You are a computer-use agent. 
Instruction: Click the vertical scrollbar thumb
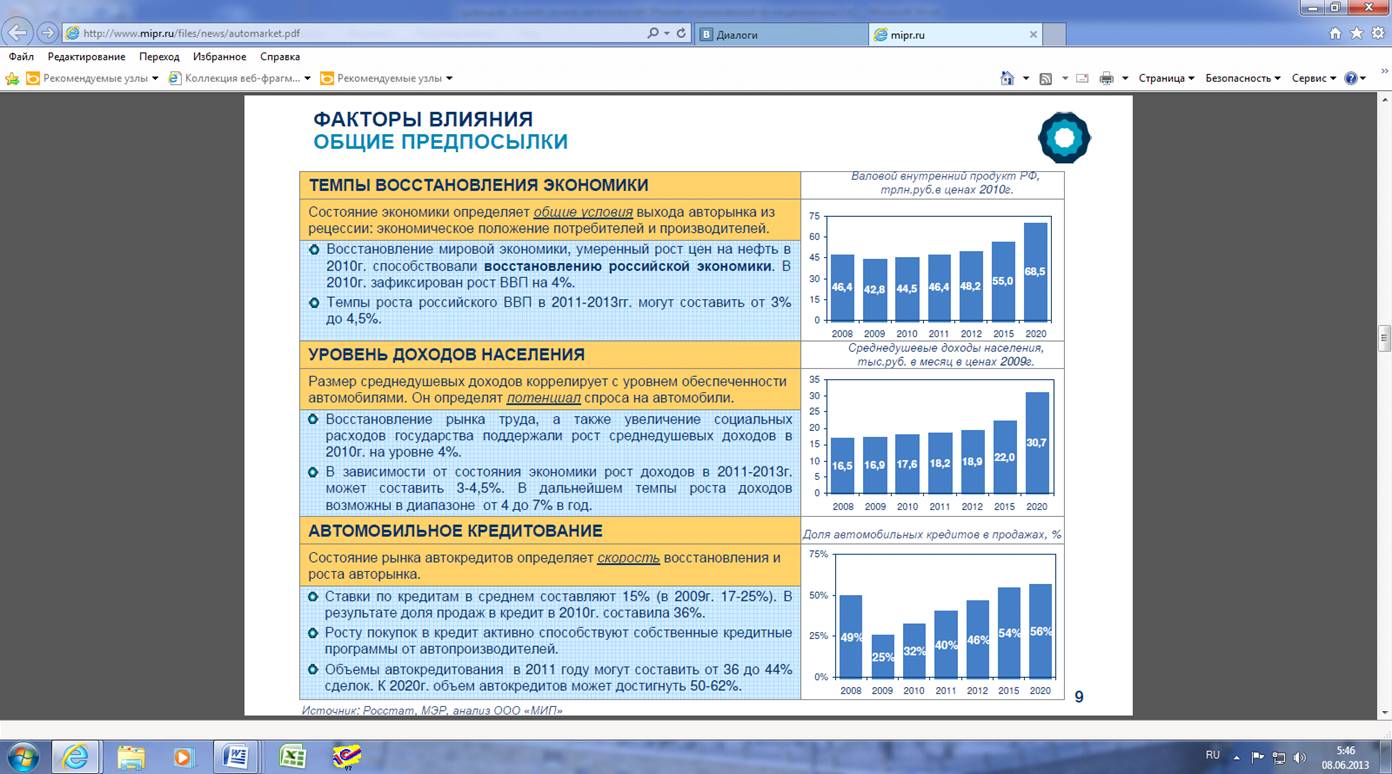(1385, 338)
